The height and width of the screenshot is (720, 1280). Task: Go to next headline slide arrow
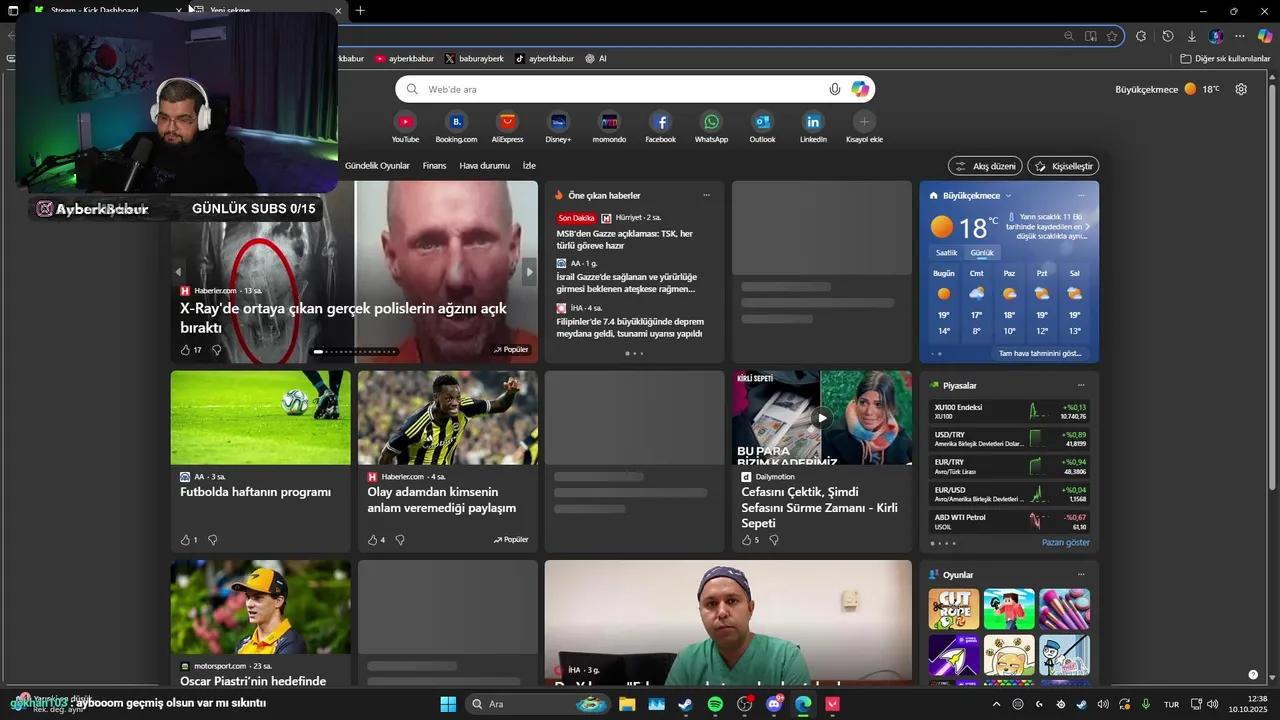coord(529,272)
